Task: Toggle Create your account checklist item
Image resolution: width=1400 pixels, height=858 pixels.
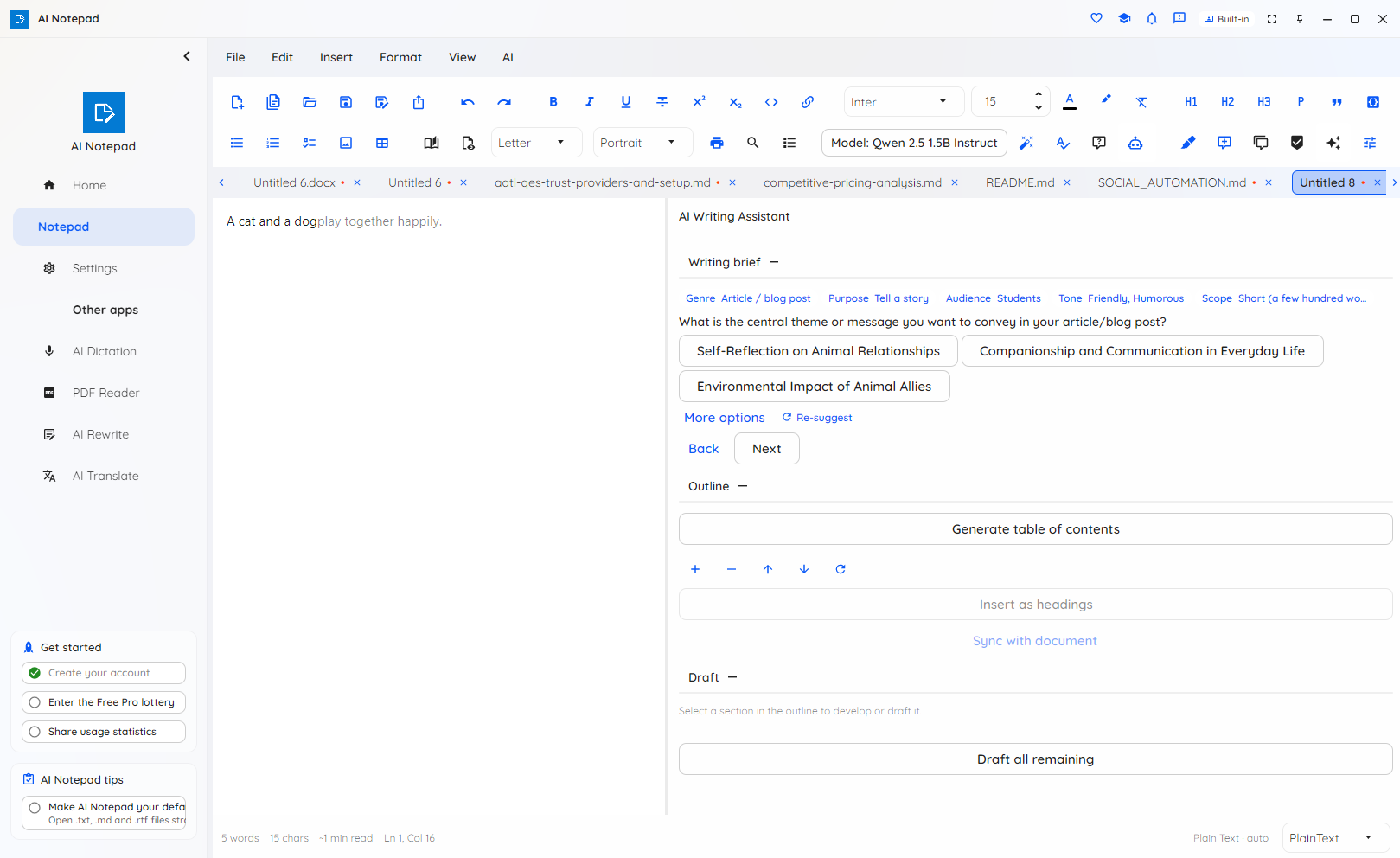Action: click(x=104, y=673)
